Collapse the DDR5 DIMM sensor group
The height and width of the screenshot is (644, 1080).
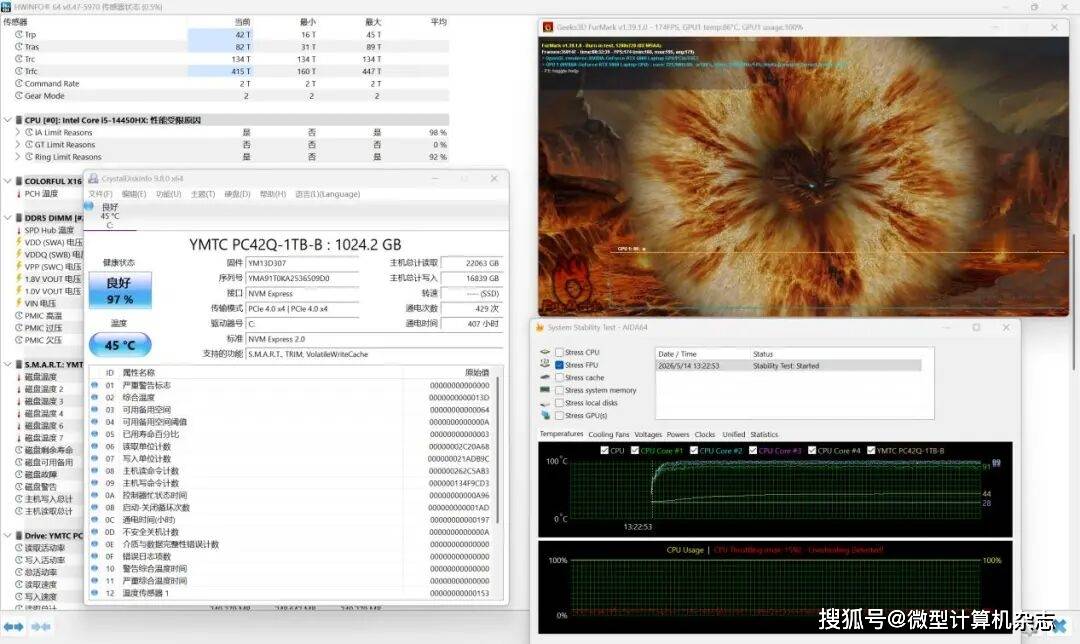click(x=8, y=218)
